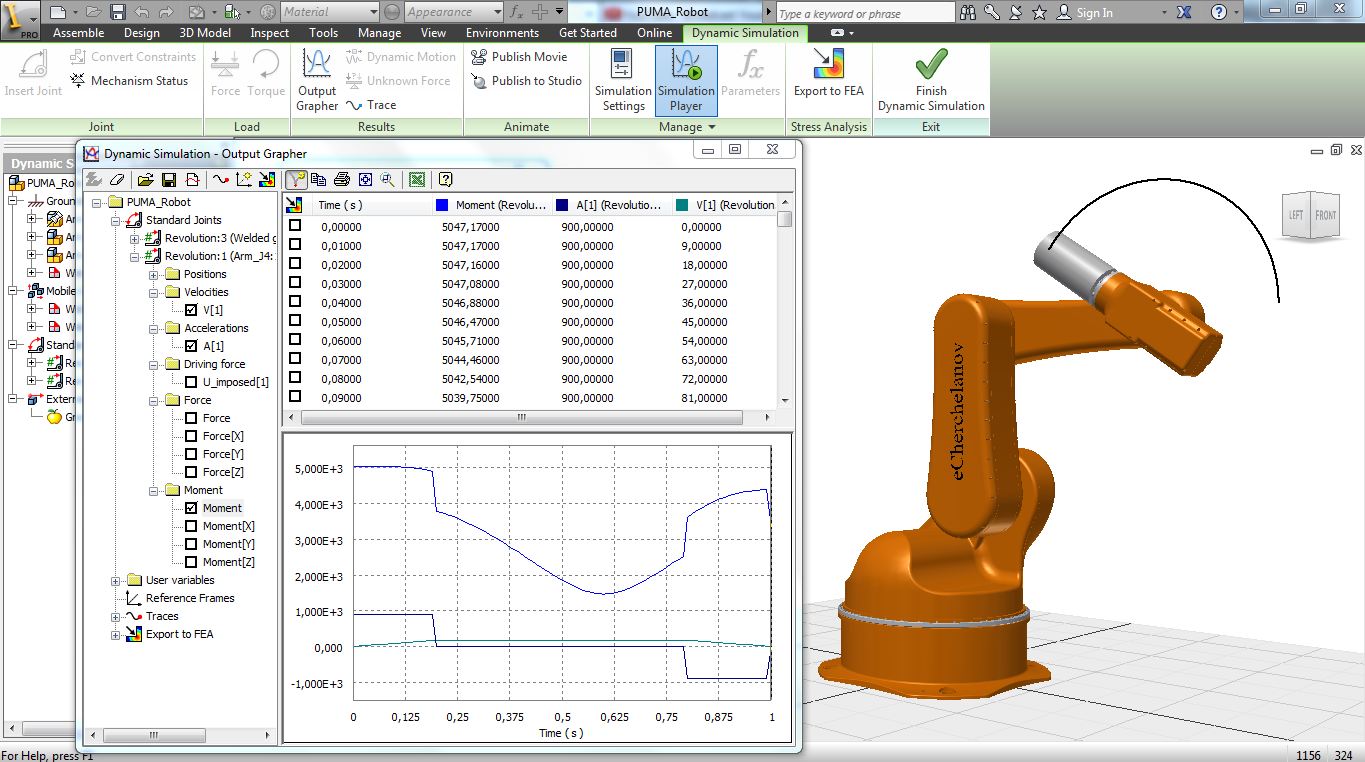This screenshot has width=1365, height=762.
Task: Click the open folder icon in Output Grapher
Action: 146,180
